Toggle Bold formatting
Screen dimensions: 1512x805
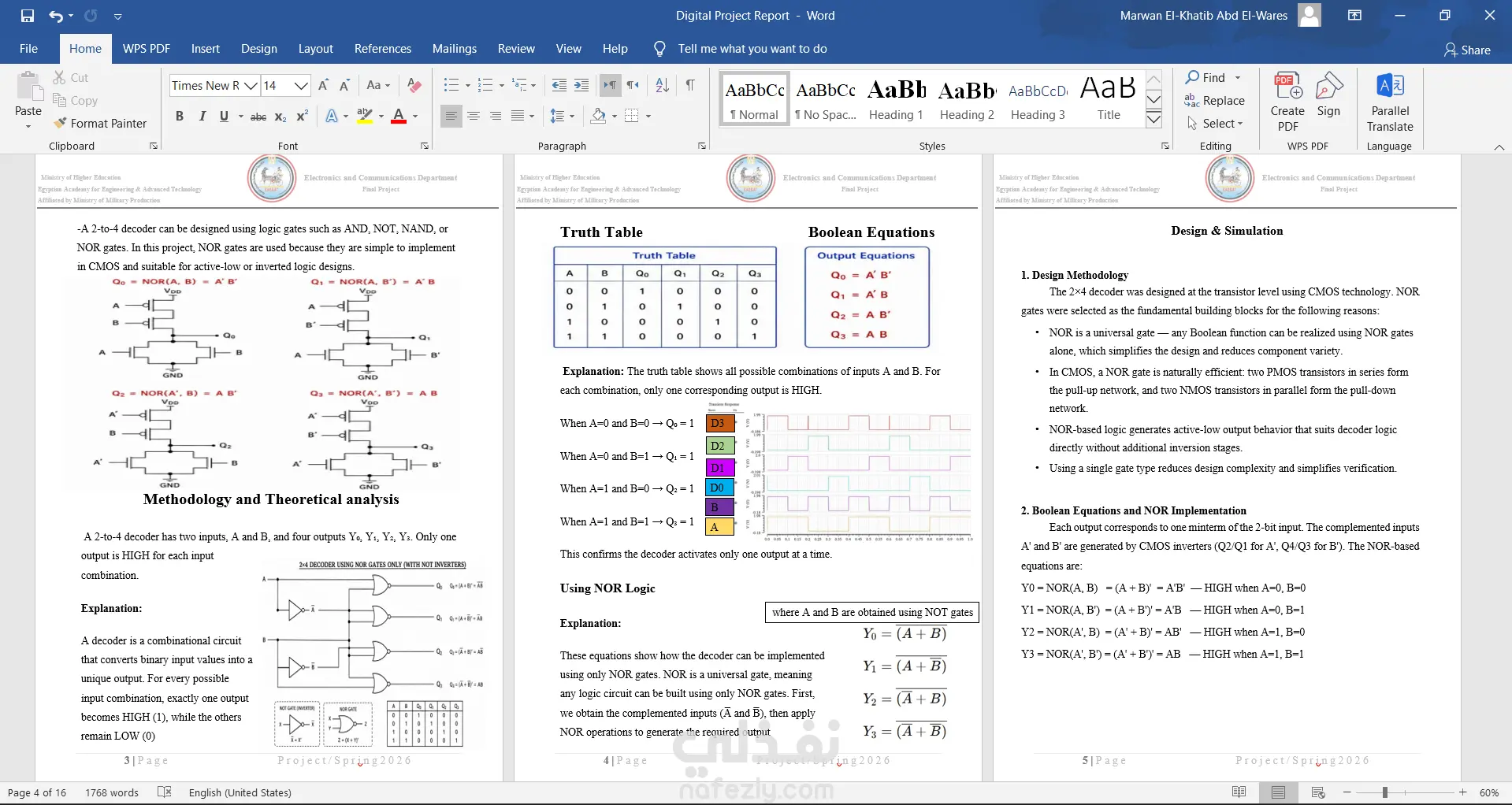click(x=180, y=116)
